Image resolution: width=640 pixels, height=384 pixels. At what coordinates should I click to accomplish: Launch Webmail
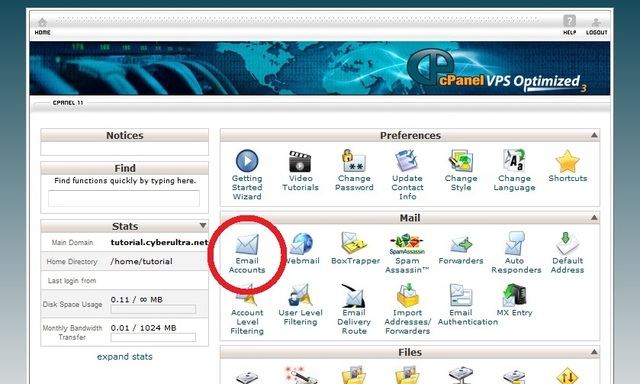click(x=302, y=249)
